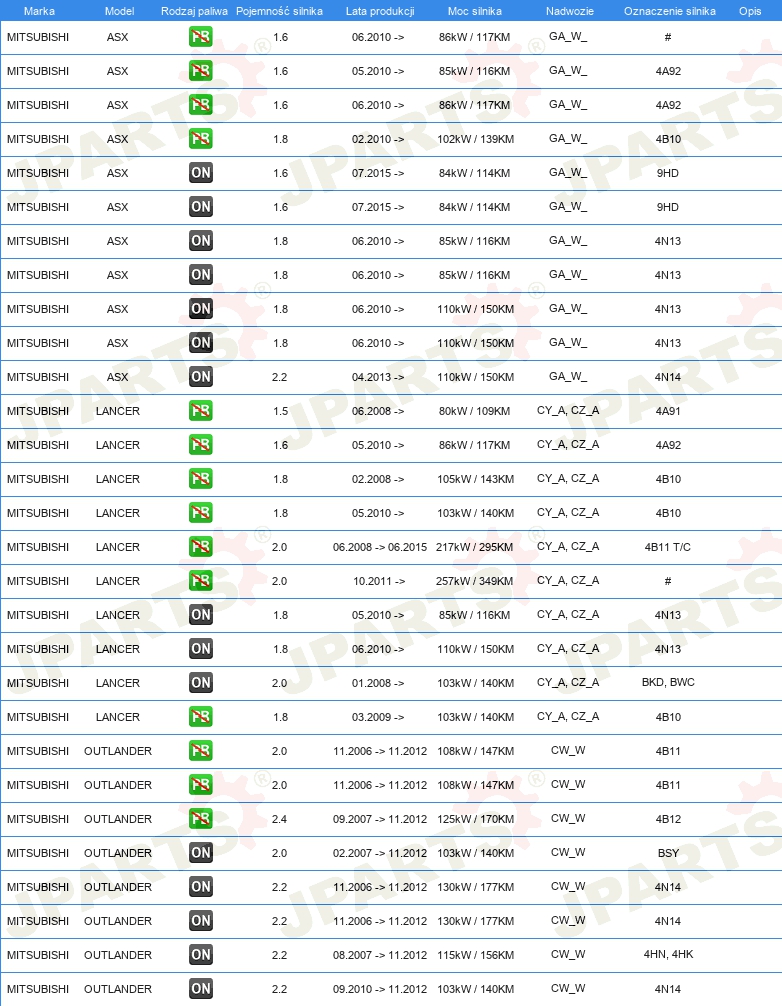782x1006 pixels.
Task: Click the Marka column header
Action: (39, 11)
